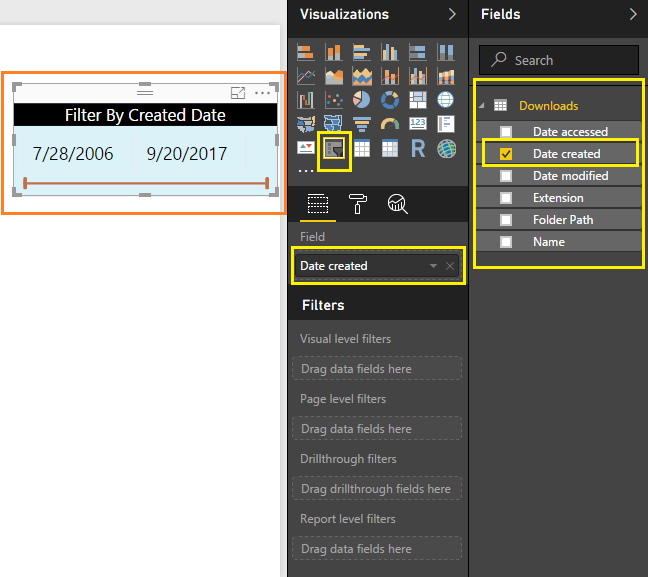Screen dimensions: 648x577
Task: Click the slicer top drag grip
Action: [x=145, y=92]
